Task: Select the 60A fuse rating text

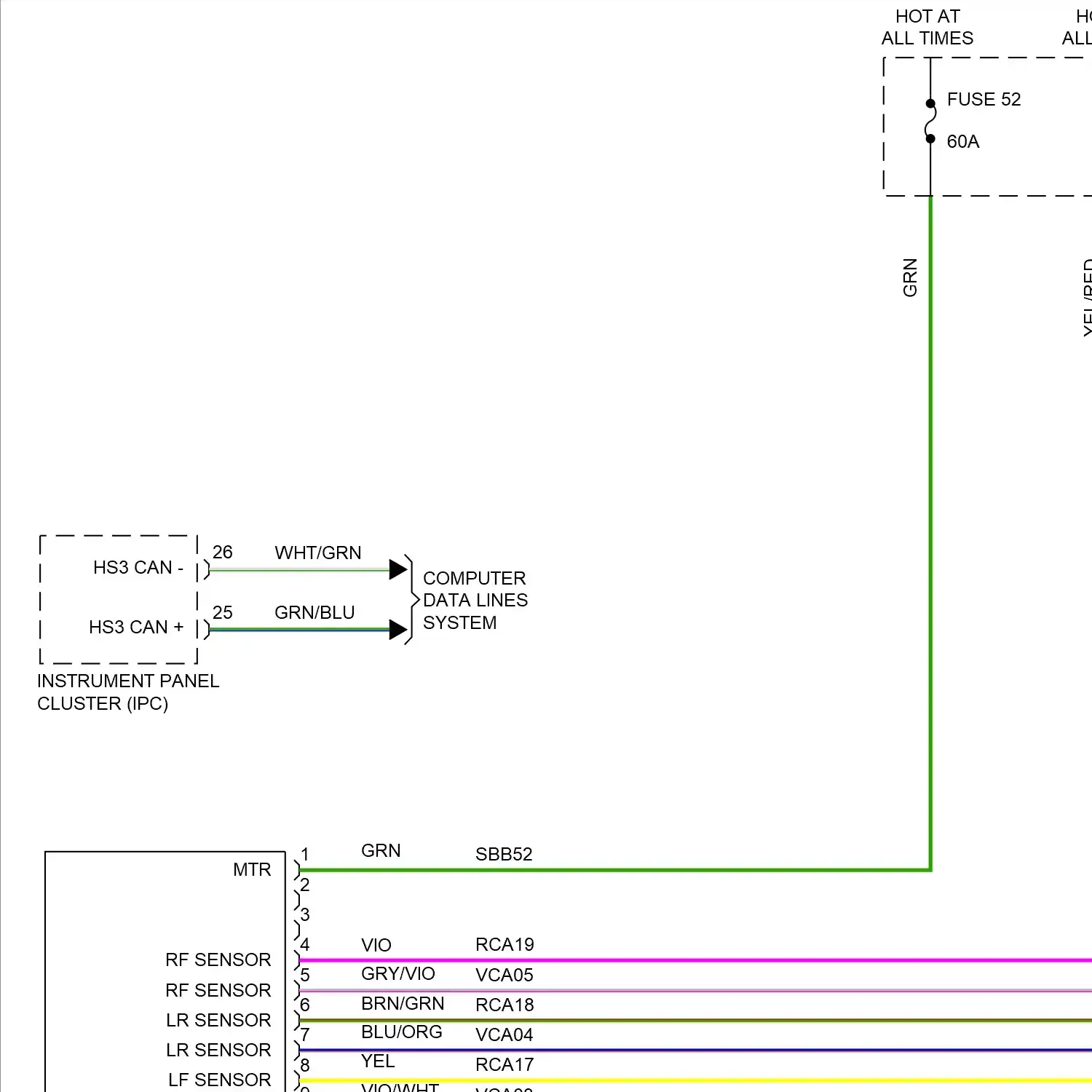Action: pos(962,141)
